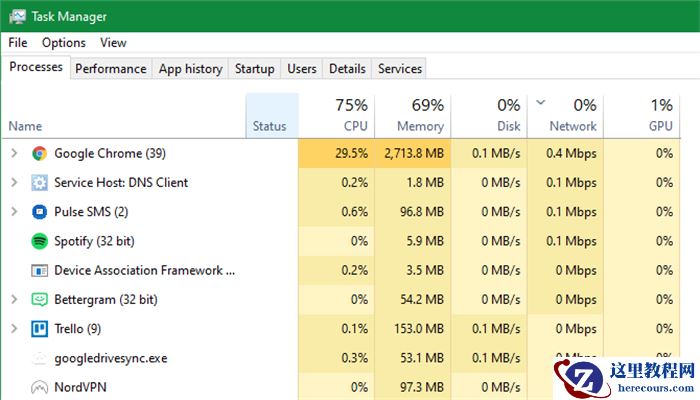The height and width of the screenshot is (400, 700).
Task: Click the Task Manager title bar icon
Action: (17, 17)
